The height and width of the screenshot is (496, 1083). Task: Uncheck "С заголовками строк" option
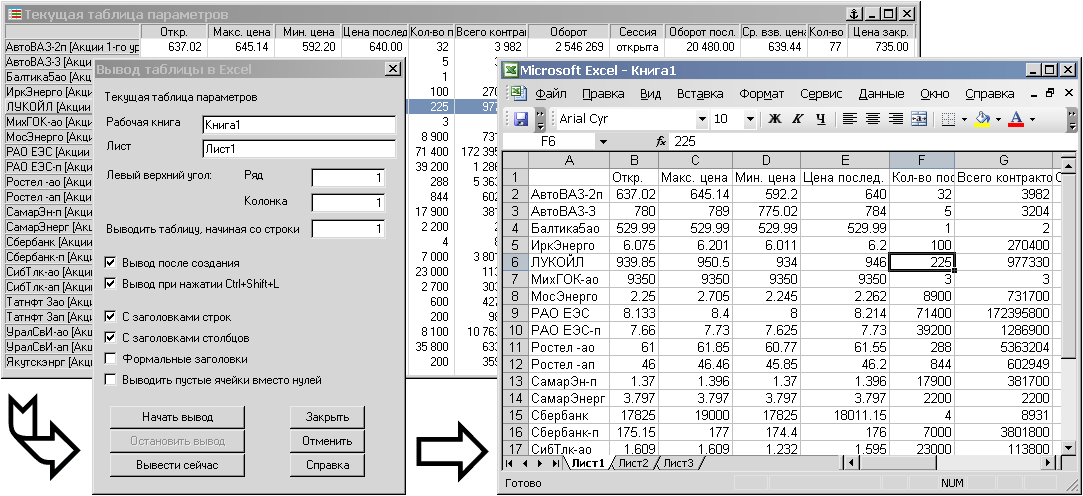(110, 317)
